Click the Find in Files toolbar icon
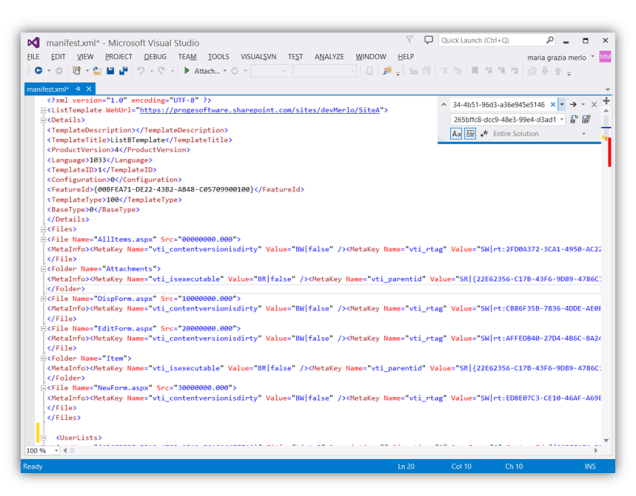Image resolution: width=636 pixels, height=496 pixels. [387, 71]
